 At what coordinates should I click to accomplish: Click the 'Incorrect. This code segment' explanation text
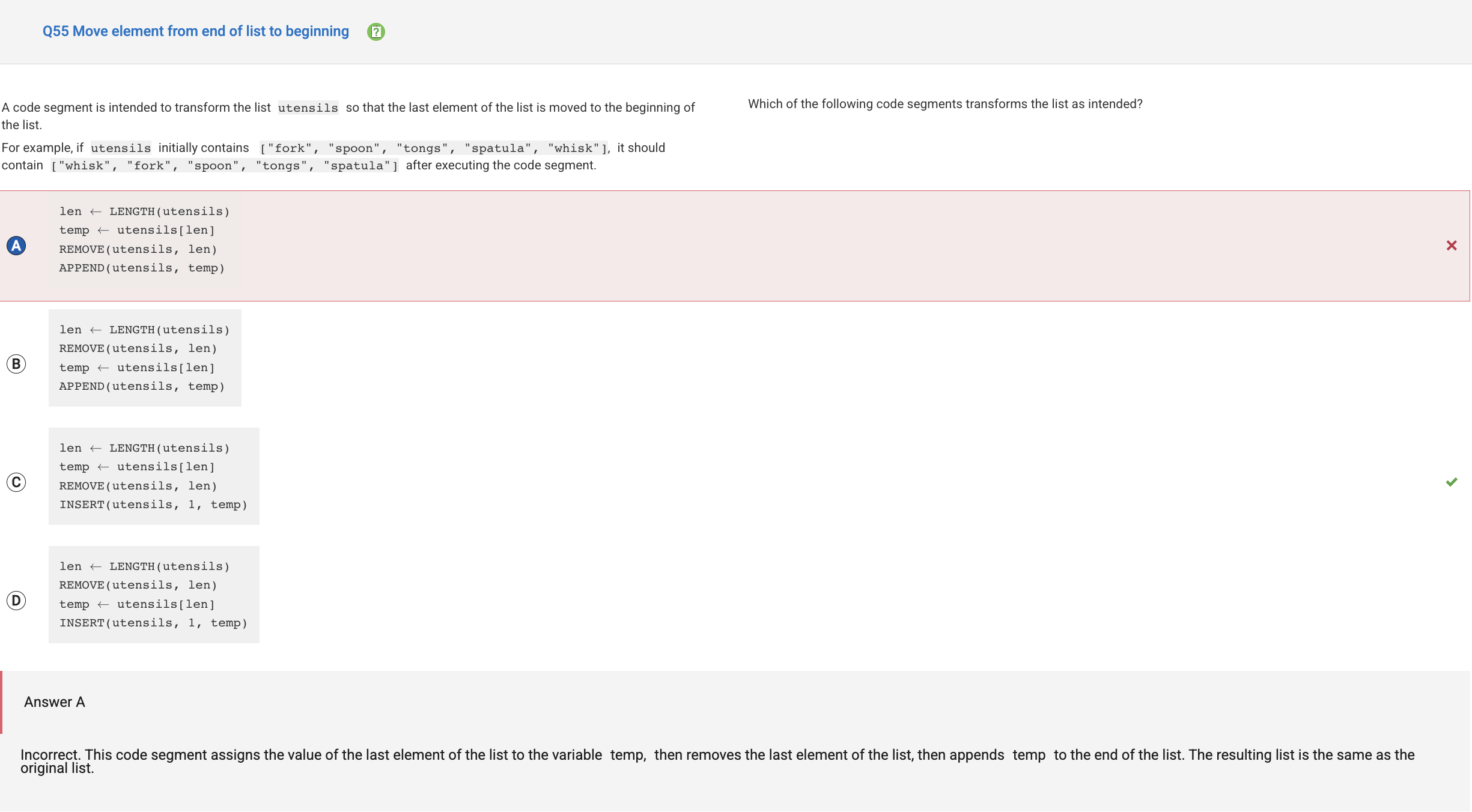(x=717, y=762)
